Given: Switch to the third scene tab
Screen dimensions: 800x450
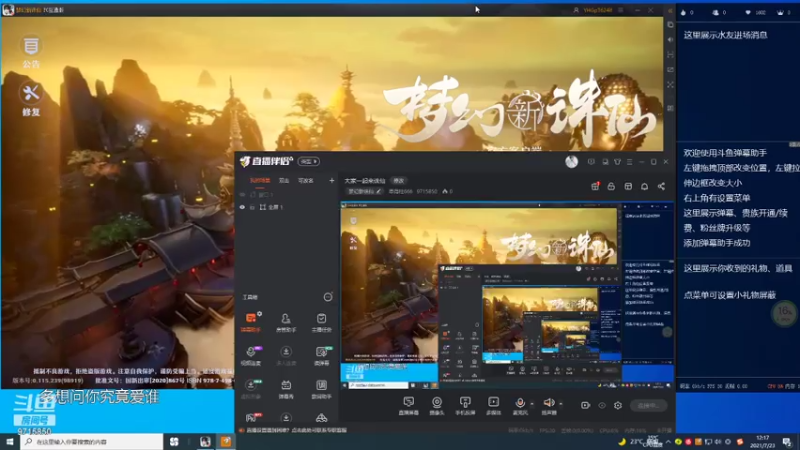Looking at the screenshot, I should [x=306, y=181].
